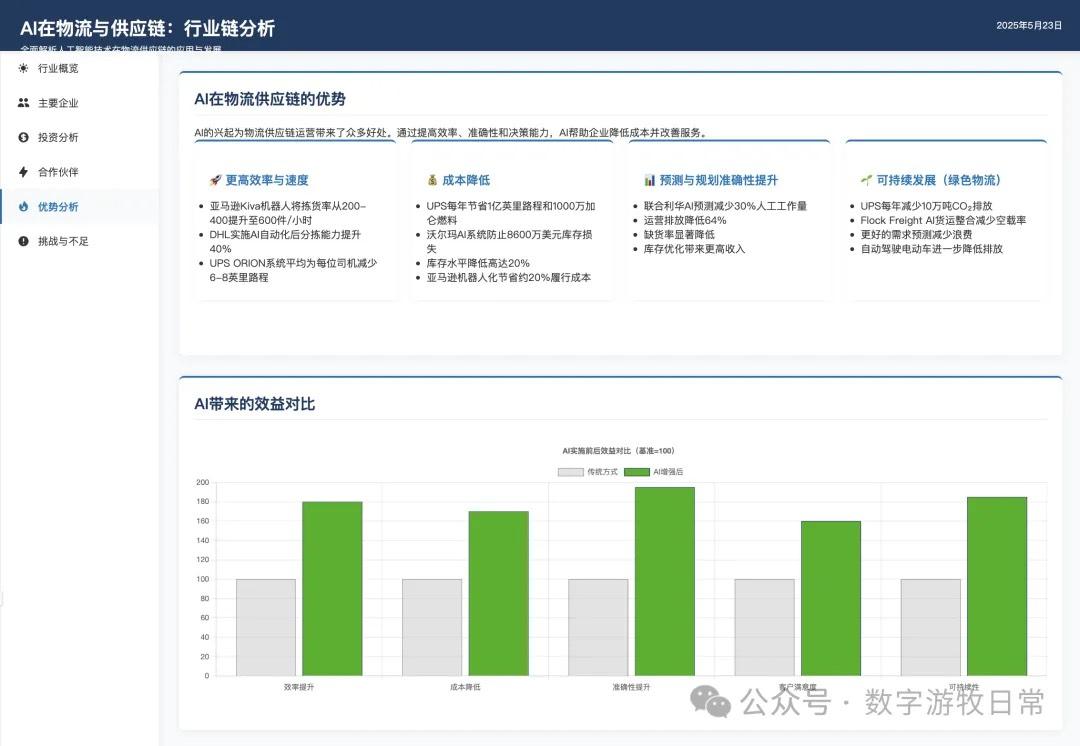Click the 更高效率与速度 card heading
Viewport: 1080px width, 746px height.
pyautogui.click(x=267, y=181)
